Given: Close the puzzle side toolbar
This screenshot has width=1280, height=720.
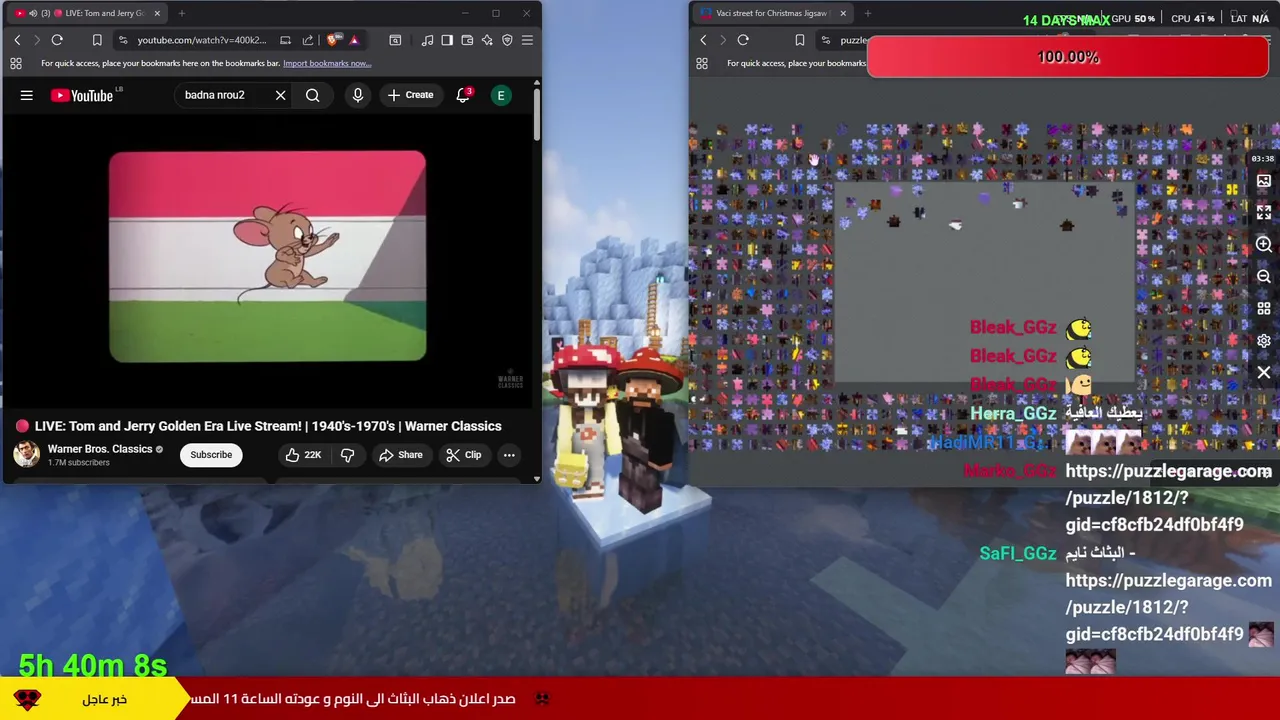Looking at the screenshot, I should coord(1264,373).
